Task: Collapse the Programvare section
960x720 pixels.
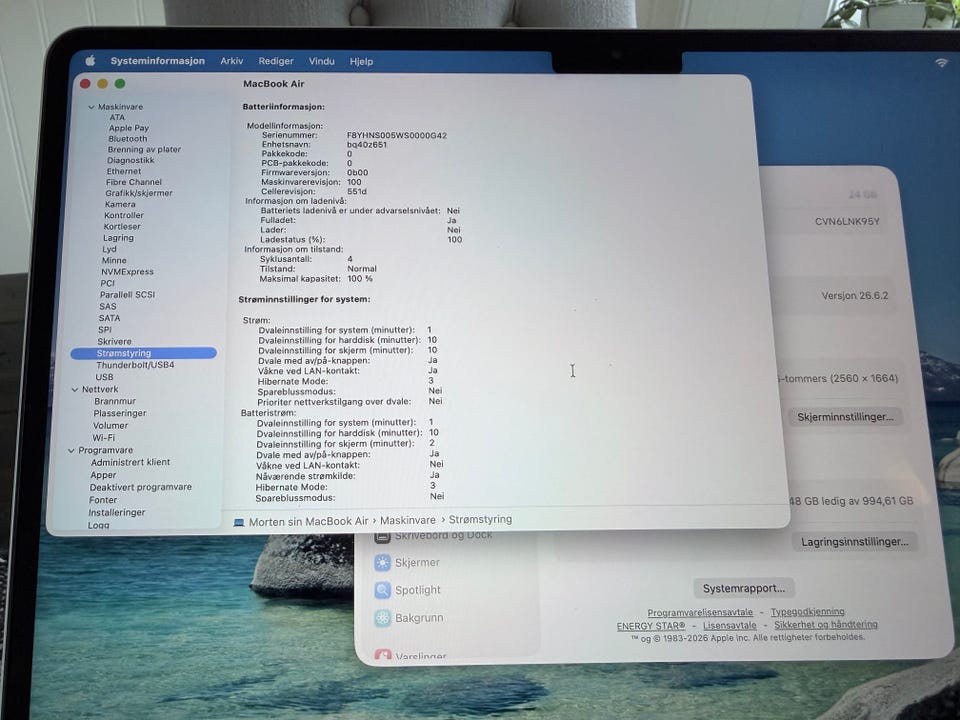Action: pos(71,451)
